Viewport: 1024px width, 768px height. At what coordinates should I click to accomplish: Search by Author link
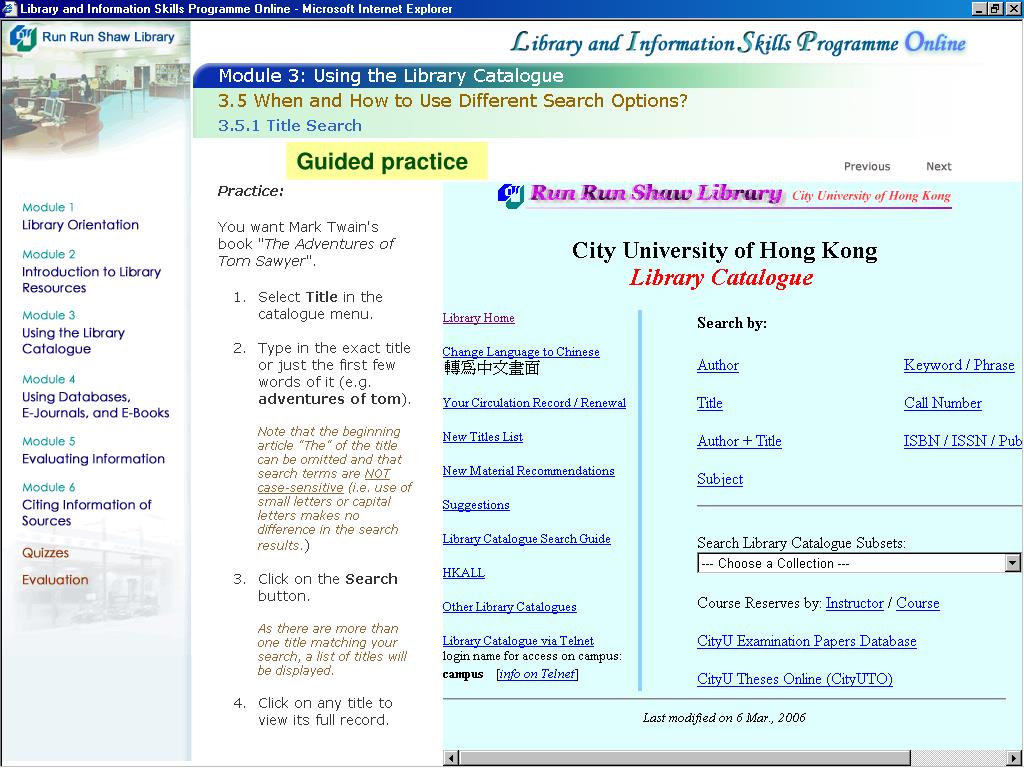[x=718, y=365]
